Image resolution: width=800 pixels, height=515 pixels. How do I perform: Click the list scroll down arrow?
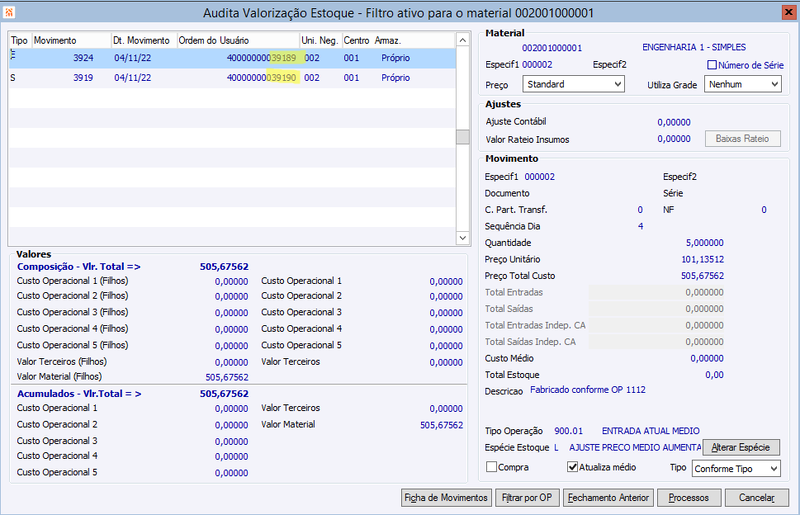click(x=463, y=238)
